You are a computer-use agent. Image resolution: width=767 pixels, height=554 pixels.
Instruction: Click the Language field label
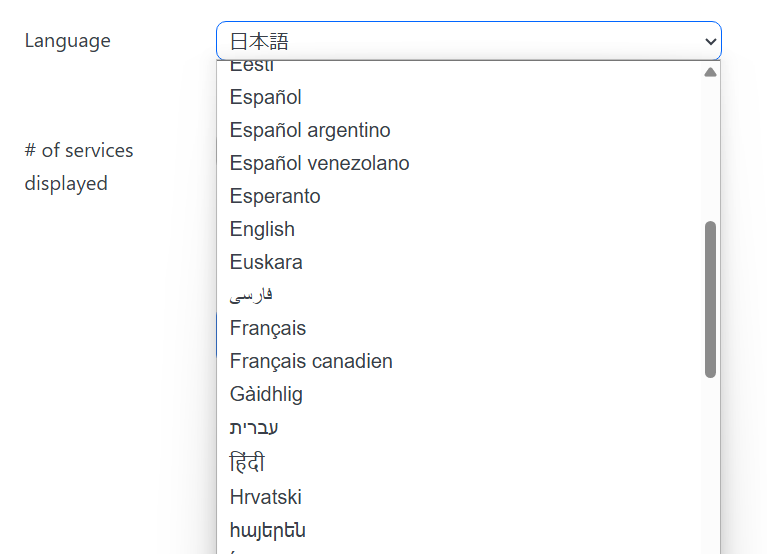68,41
